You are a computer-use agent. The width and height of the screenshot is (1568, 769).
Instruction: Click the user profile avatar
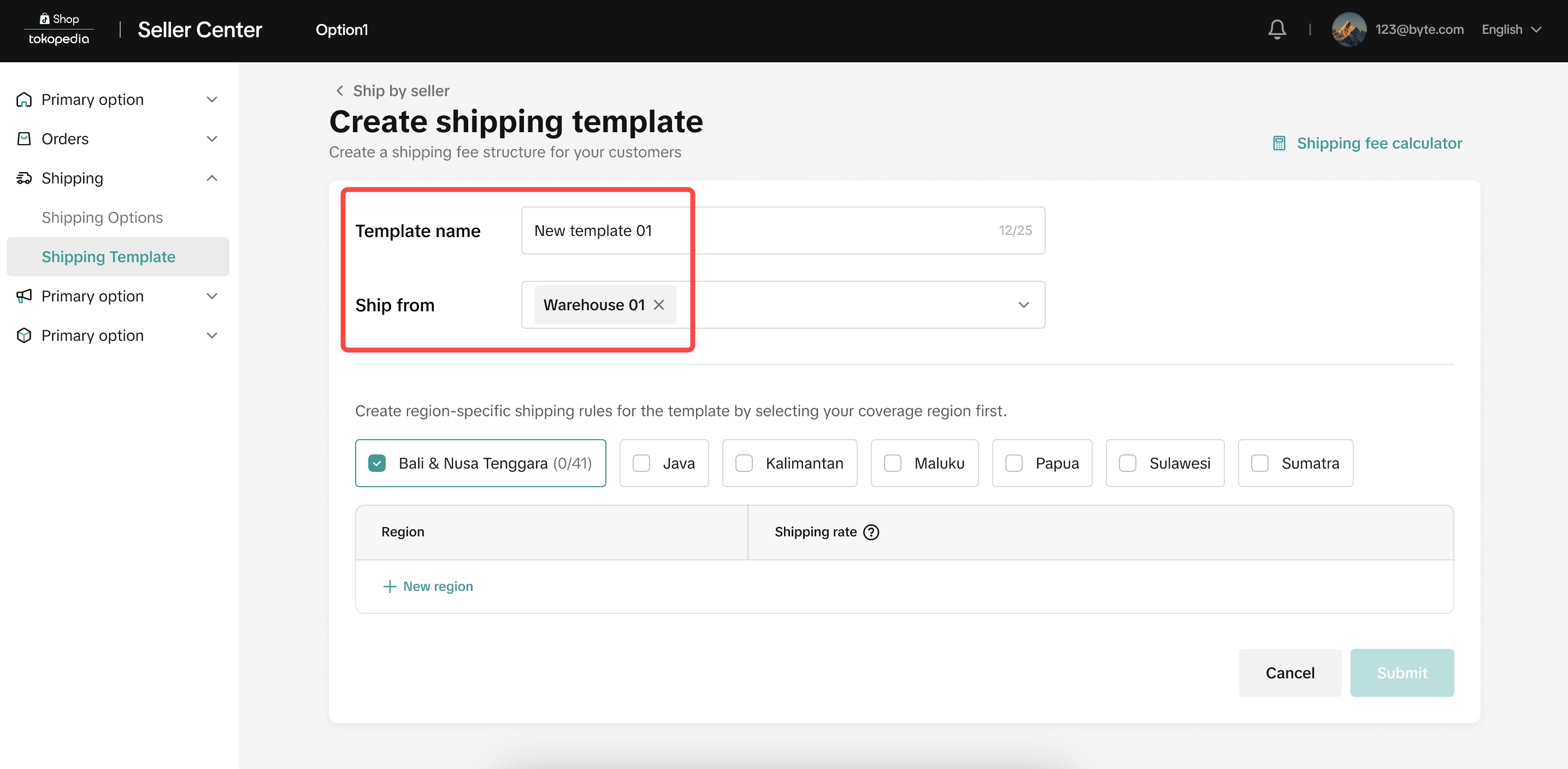point(1348,29)
